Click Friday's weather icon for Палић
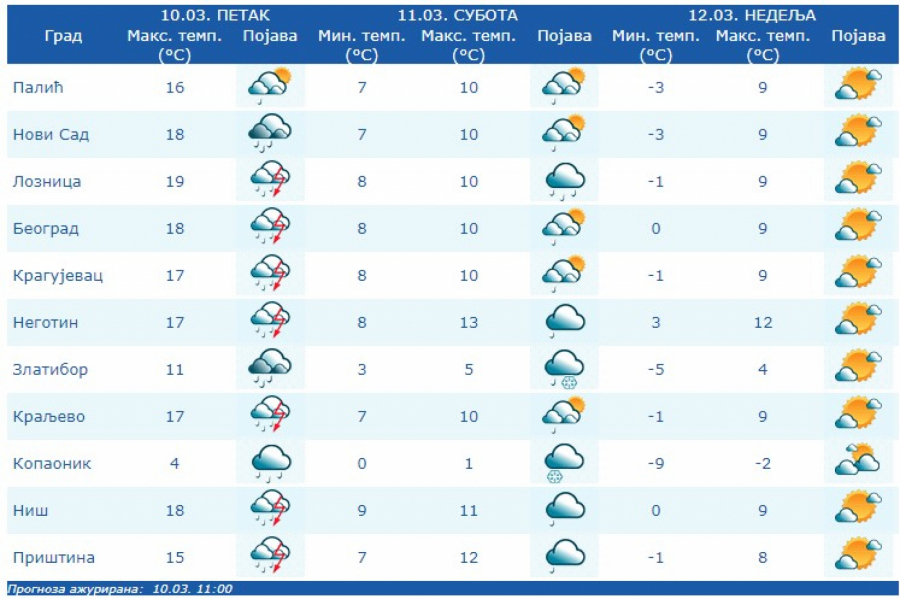 (270, 87)
